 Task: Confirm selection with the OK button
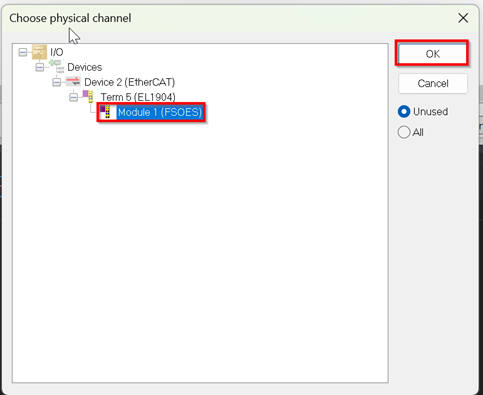(x=432, y=53)
